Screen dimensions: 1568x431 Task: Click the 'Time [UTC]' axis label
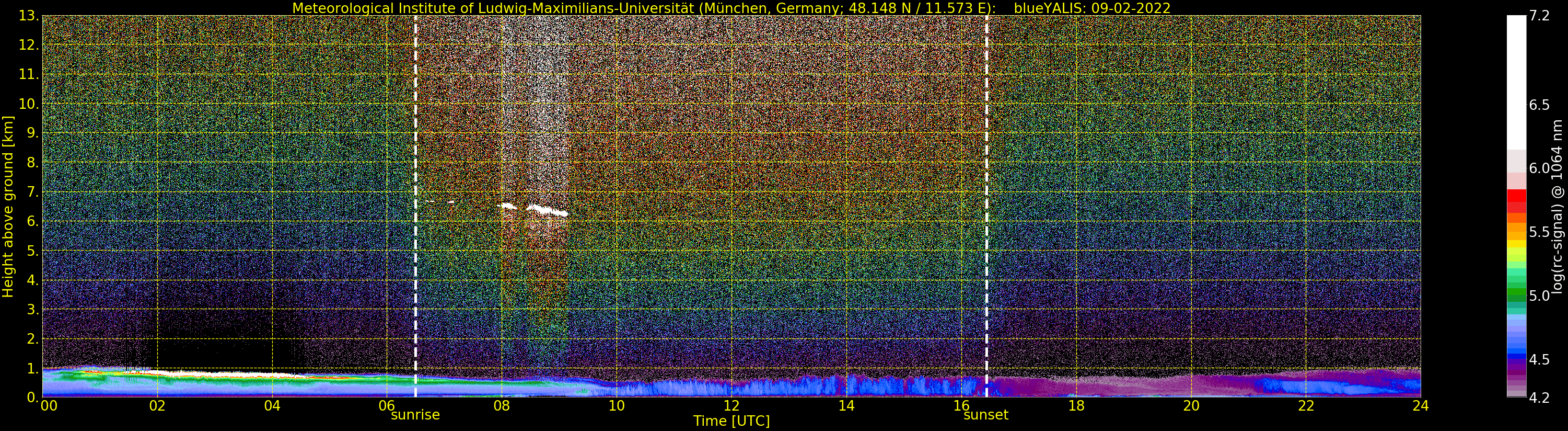(x=731, y=421)
